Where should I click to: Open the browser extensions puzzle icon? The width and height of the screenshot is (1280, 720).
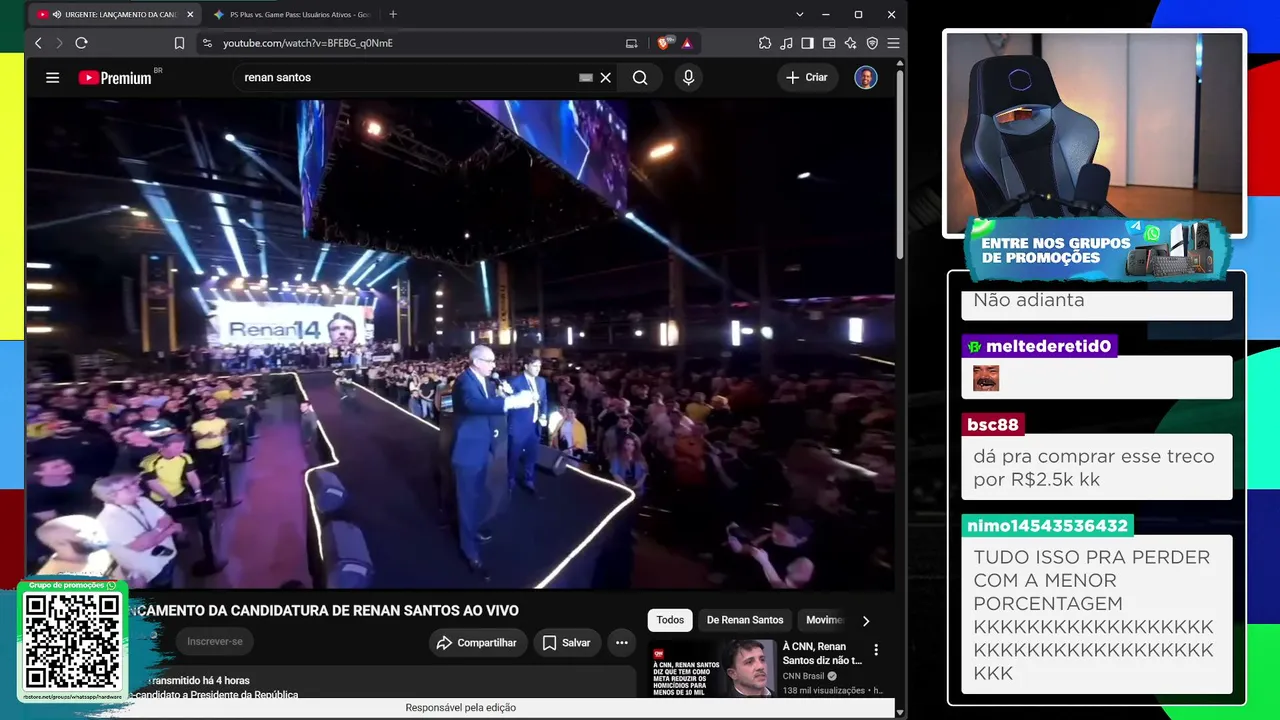765,43
